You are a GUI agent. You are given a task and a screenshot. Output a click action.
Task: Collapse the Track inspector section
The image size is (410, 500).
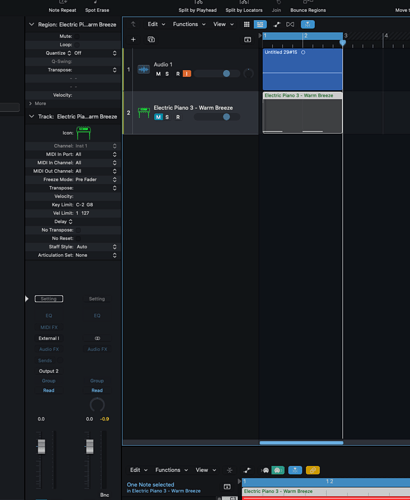[31, 116]
